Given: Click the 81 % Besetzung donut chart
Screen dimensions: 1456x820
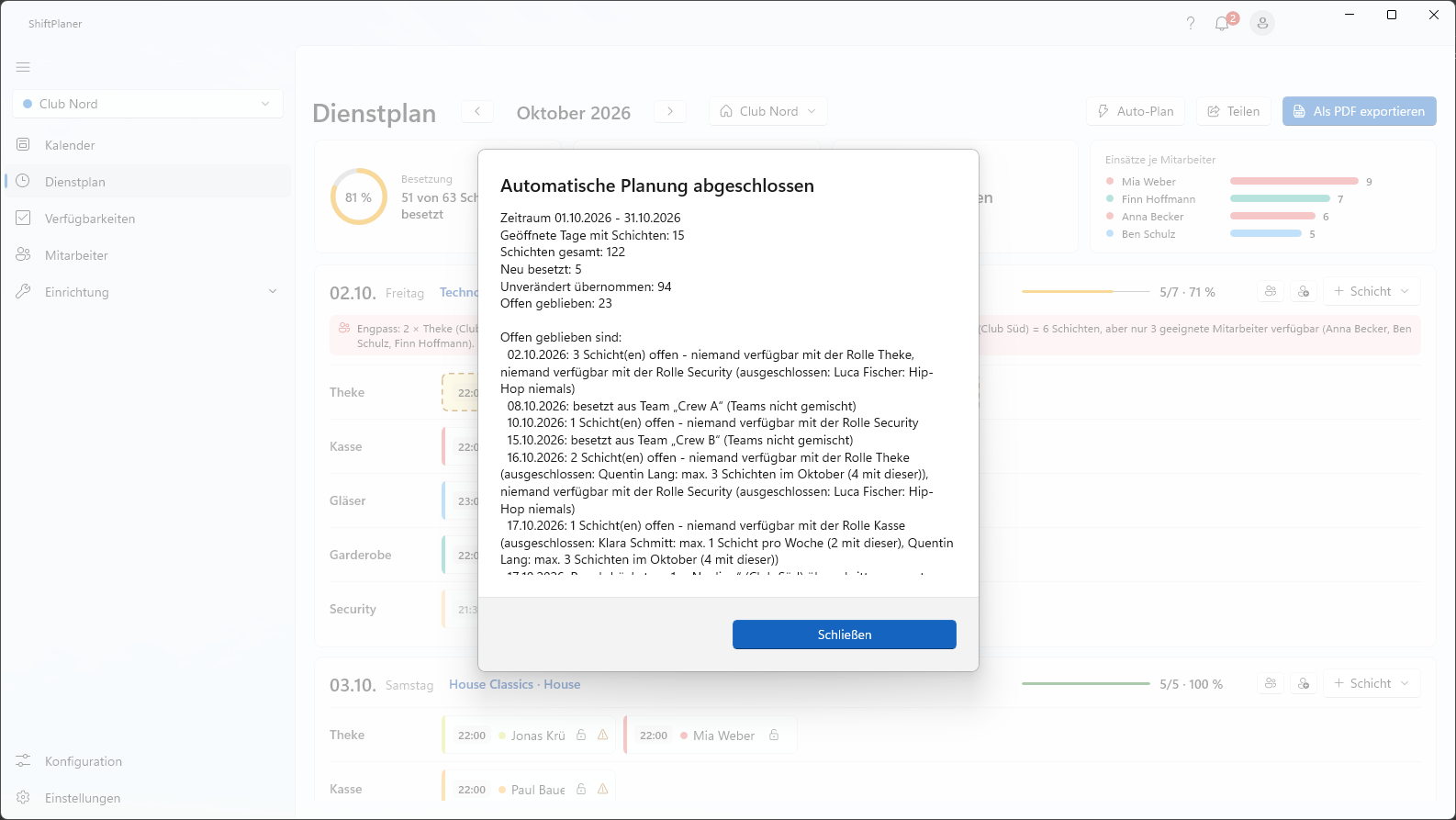Looking at the screenshot, I should click(359, 197).
